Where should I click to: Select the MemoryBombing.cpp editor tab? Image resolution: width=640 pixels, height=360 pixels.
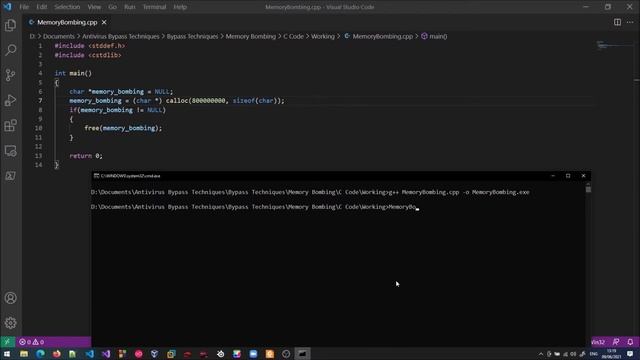(67, 22)
